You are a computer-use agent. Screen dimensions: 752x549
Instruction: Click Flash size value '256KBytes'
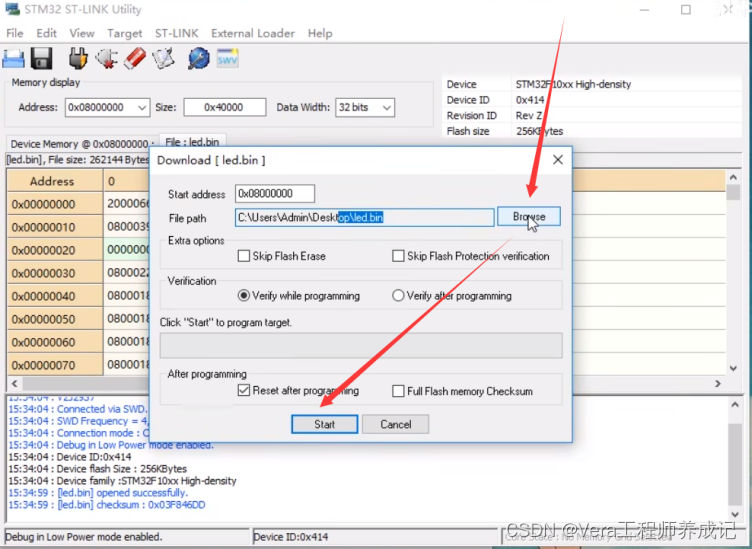click(540, 131)
